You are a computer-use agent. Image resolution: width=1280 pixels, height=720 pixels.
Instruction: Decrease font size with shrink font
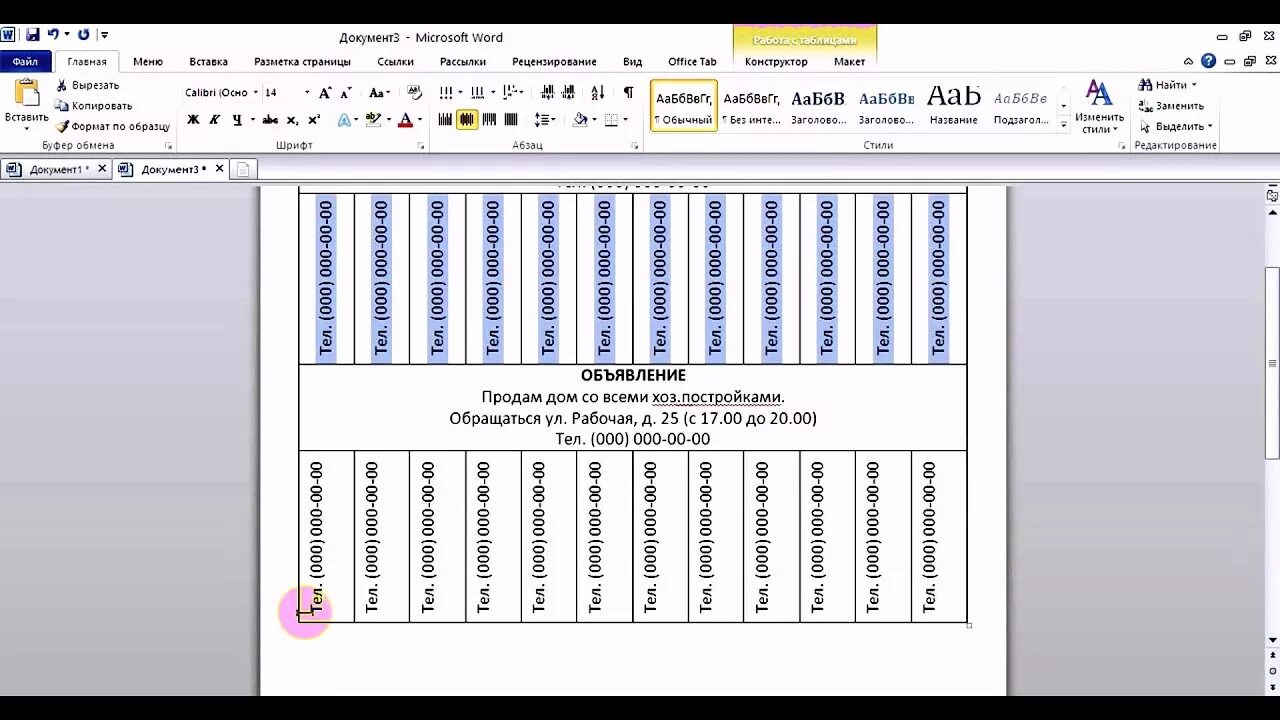346,93
